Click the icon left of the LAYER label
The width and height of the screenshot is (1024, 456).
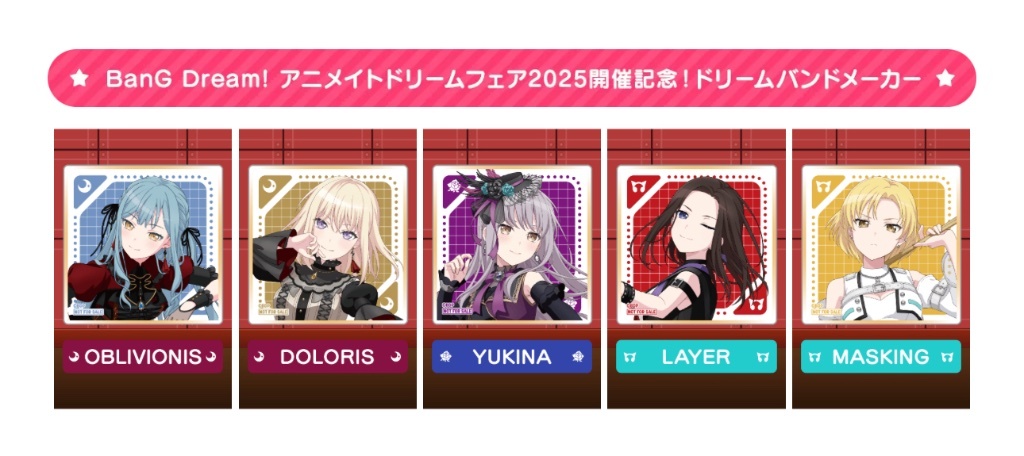click(x=631, y=357)
